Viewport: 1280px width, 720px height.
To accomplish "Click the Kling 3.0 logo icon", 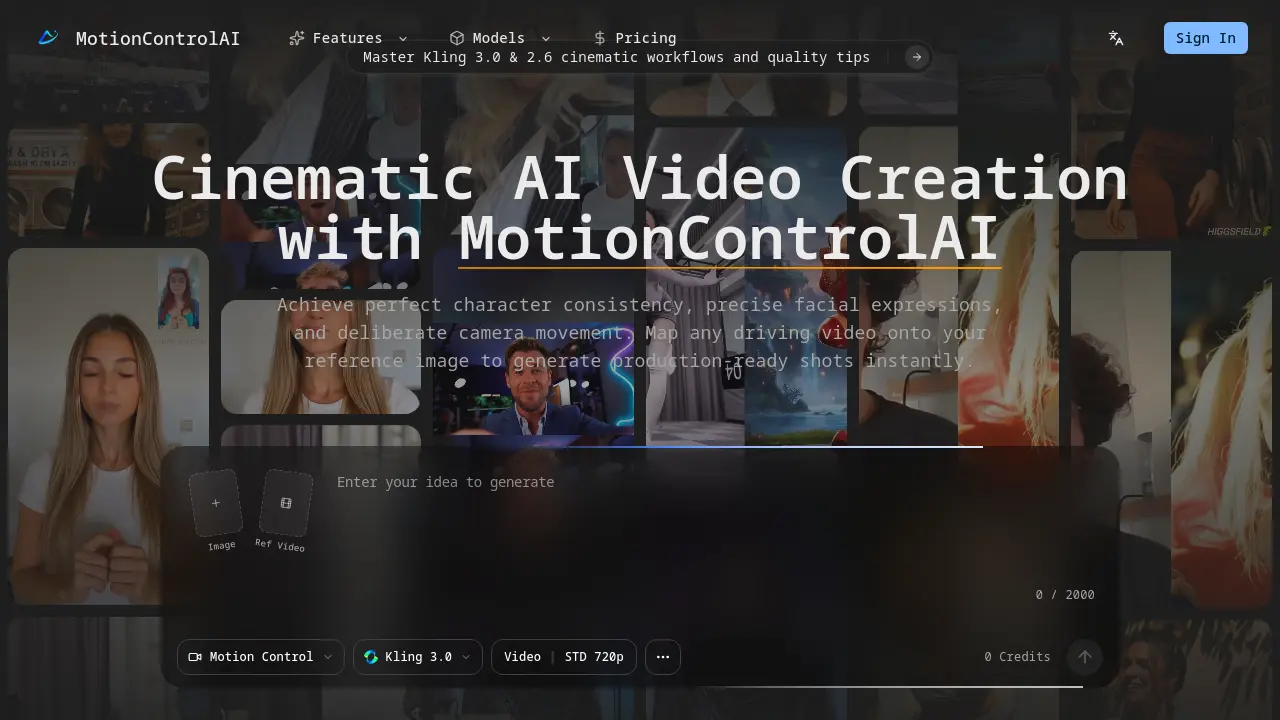I will coord(371,657).
